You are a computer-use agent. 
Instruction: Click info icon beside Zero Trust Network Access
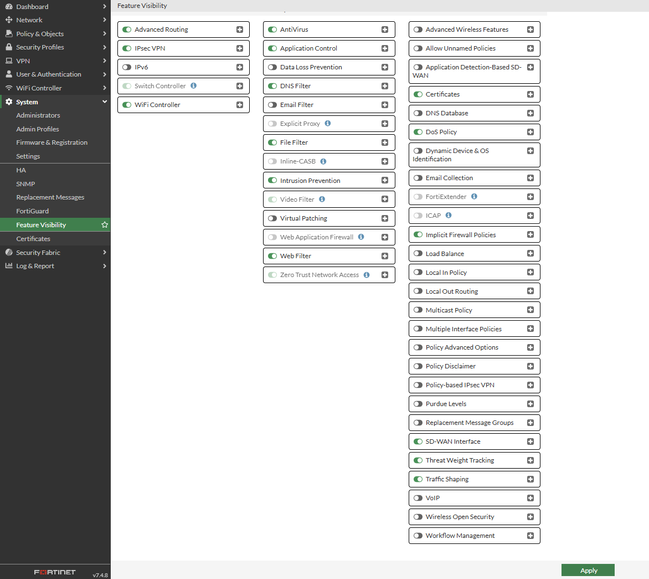[366, 275]
